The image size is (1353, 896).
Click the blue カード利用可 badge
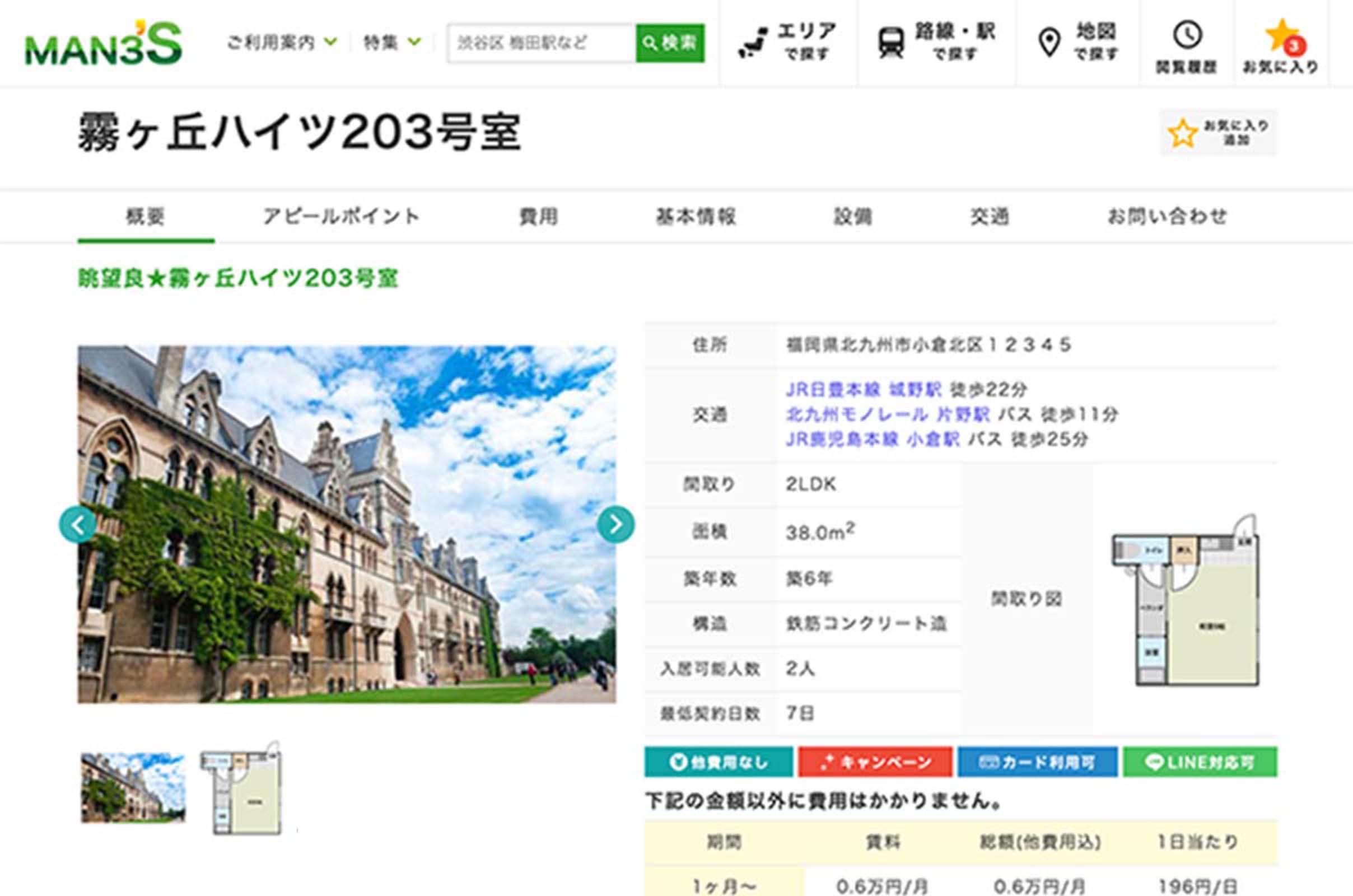coord(1038,762)
